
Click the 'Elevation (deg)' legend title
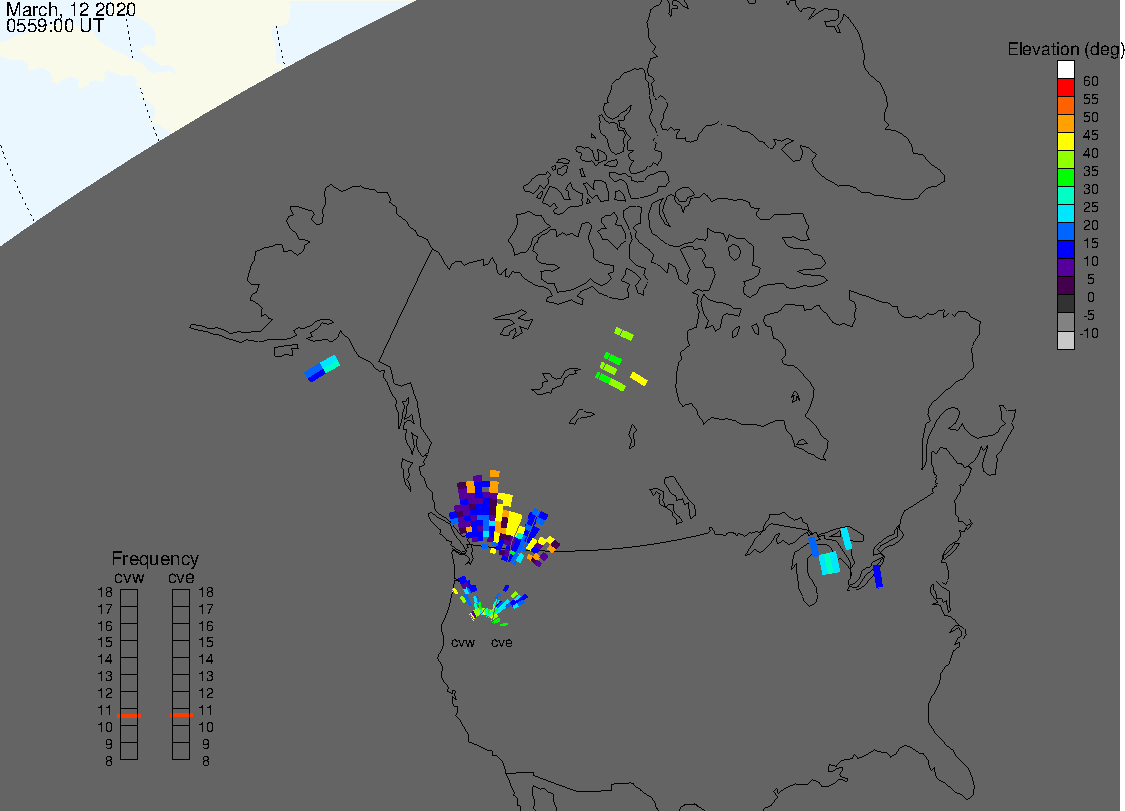(1065, 50)
